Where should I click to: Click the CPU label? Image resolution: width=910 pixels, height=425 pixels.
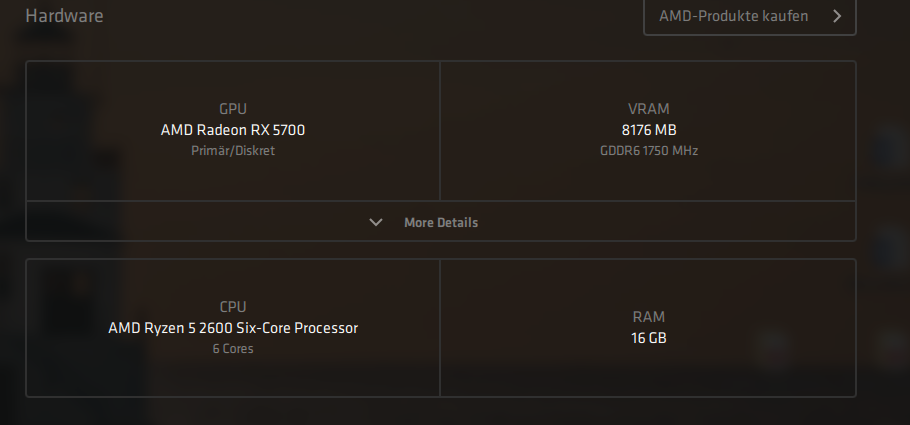click(x=233, y=307)
